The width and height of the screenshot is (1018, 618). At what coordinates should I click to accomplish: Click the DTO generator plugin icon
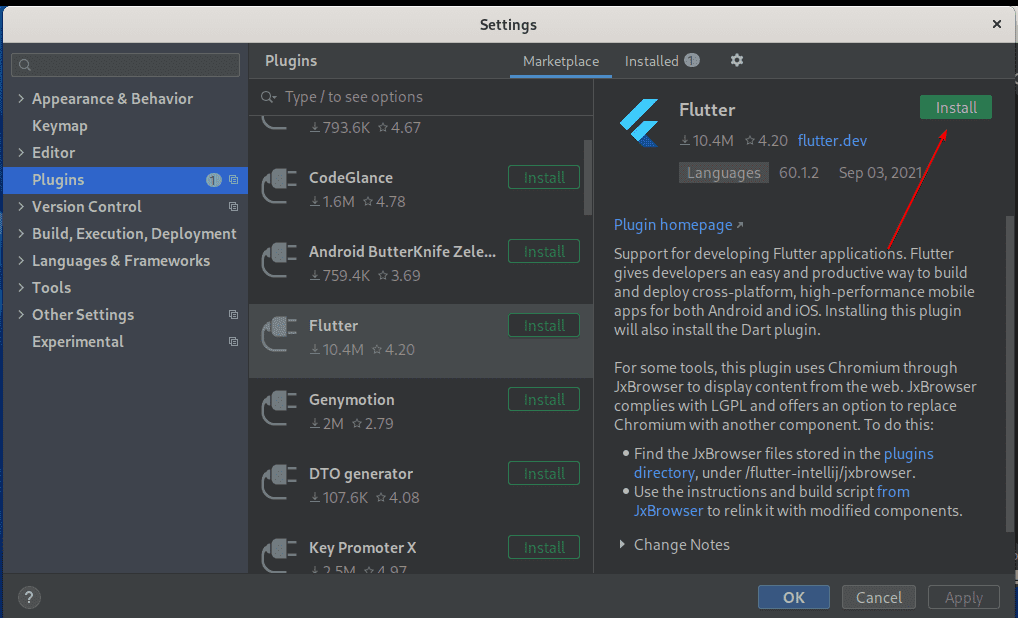tap(279, 484)
